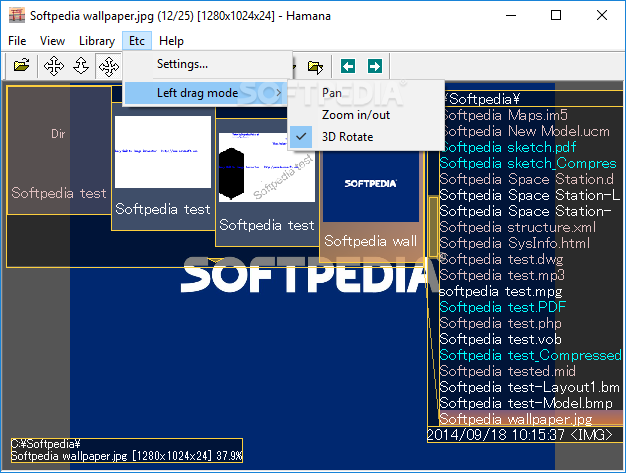
Task: Close the Hamana window
Action: coord(602,16)
